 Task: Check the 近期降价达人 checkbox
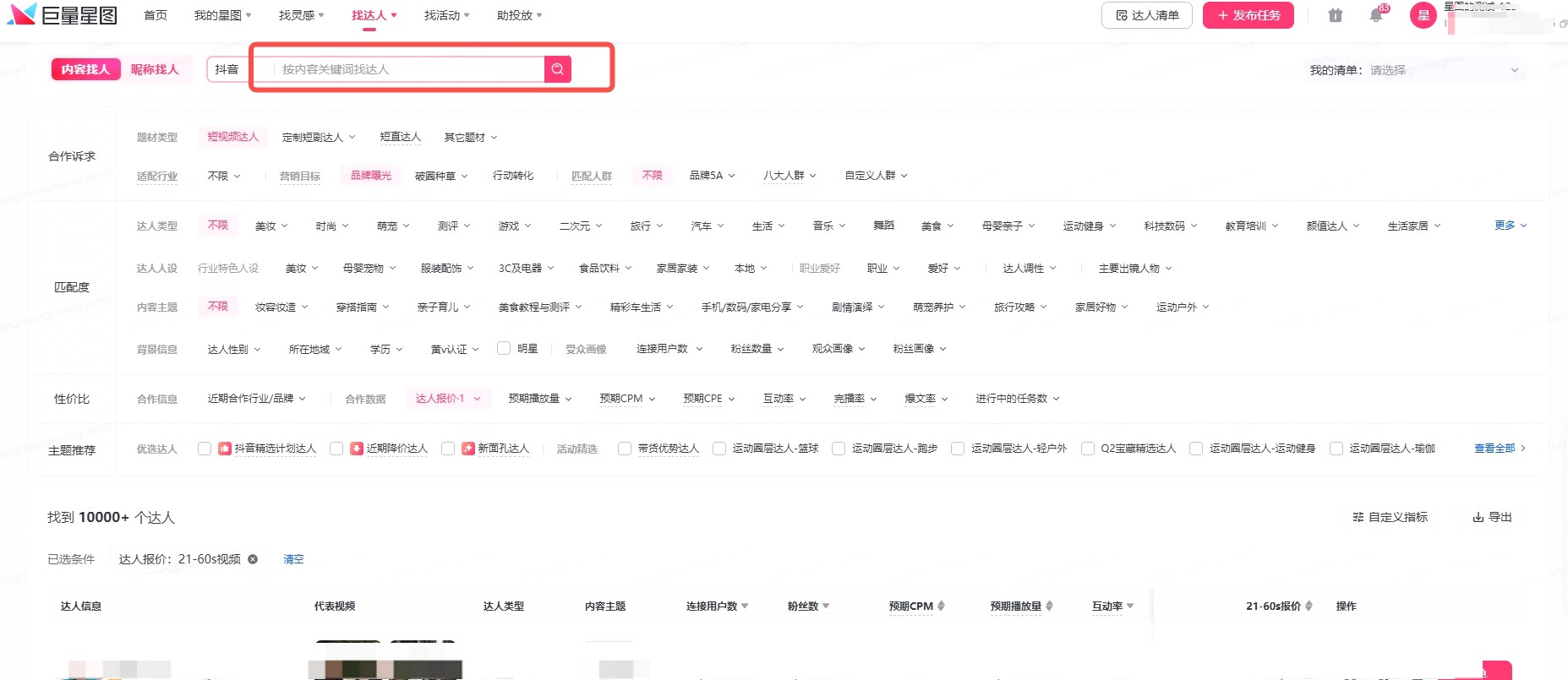[x=336, y=449]
